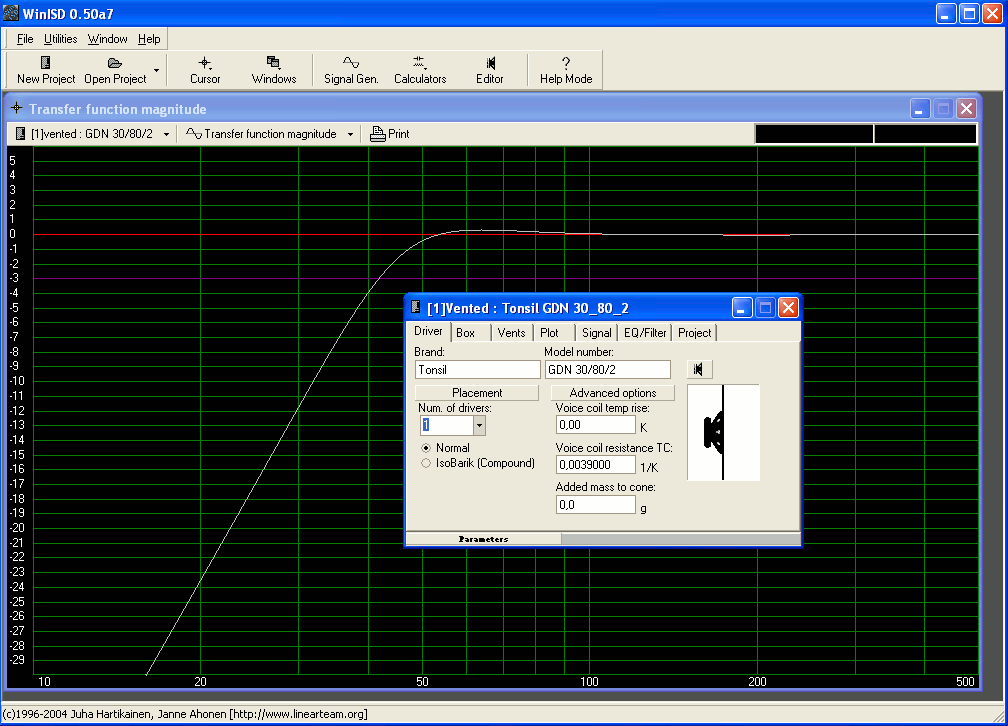The height and width of the screenshot is (726, 1008).
Task: Click the Open Project folder icon
Action: (115, 63)
